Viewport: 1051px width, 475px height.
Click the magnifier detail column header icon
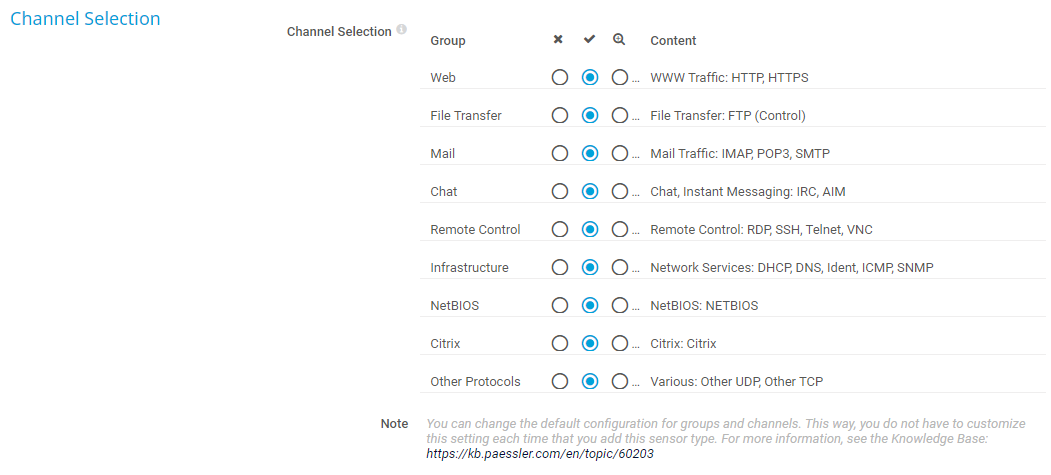coord(619,40)
